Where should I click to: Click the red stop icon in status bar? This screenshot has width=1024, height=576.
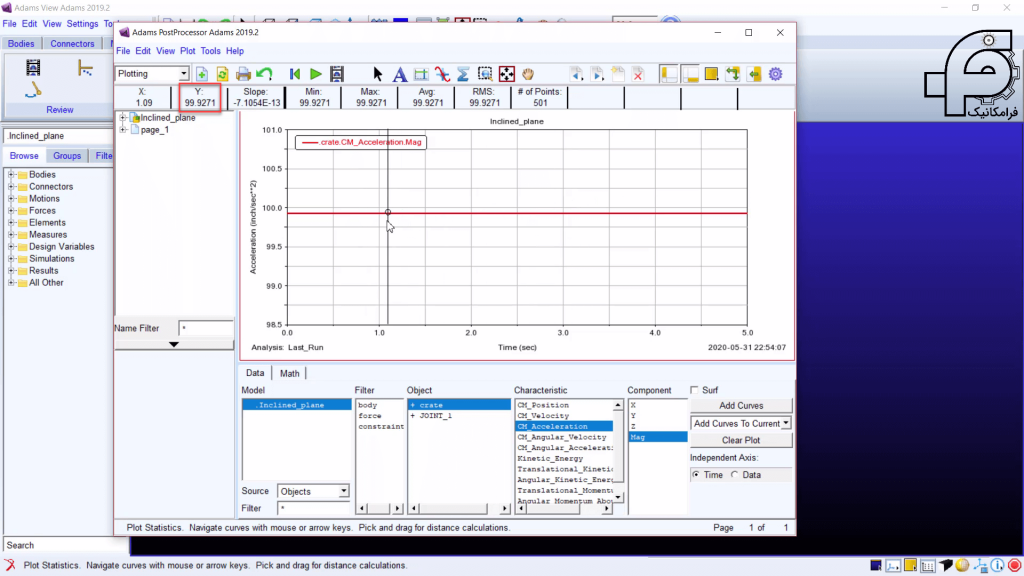[x=1014, y=566]
